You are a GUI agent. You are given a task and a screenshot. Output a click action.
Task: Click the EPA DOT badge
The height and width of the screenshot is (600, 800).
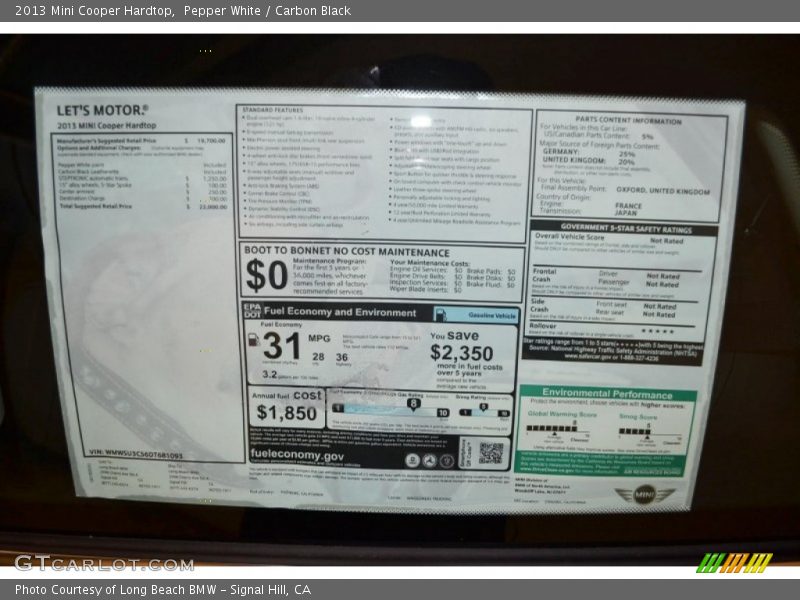250,313
